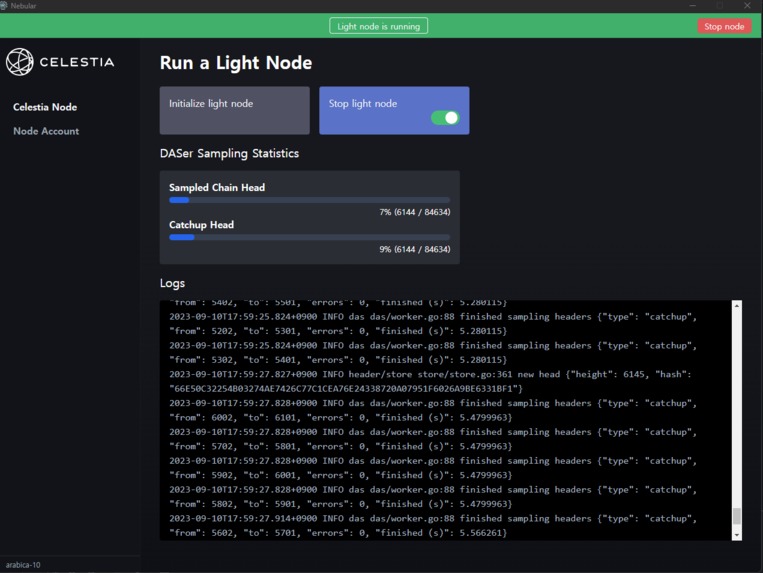Click the DASer Sampling Statistics heading

pyautogui.click(x=229, y=154)
